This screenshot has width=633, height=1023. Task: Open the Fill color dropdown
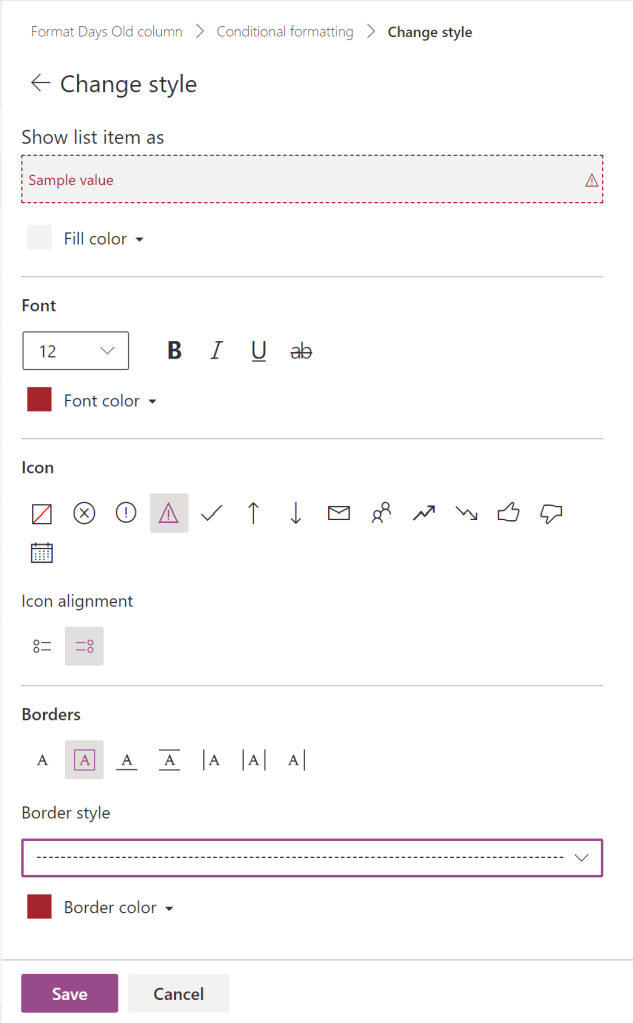(102, 239)
